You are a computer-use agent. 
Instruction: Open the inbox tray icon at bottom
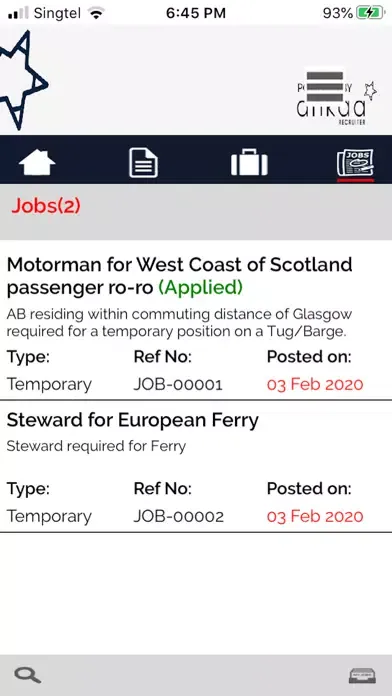pos(362,676)
